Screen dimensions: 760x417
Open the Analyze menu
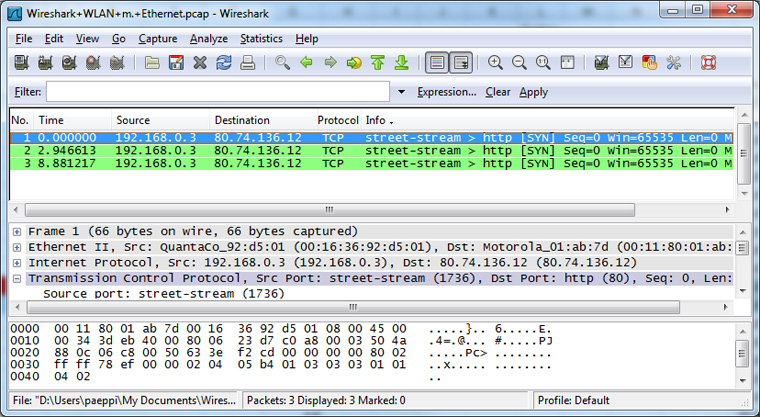tap(209, 39)
